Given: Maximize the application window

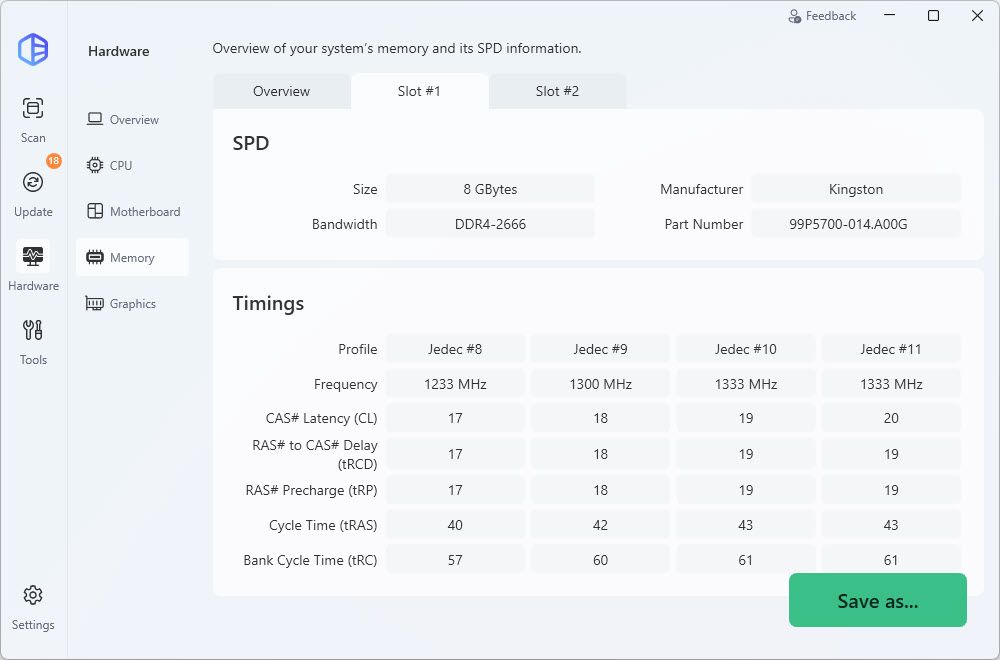Looking at the screenshot, I should coord(933,16).
